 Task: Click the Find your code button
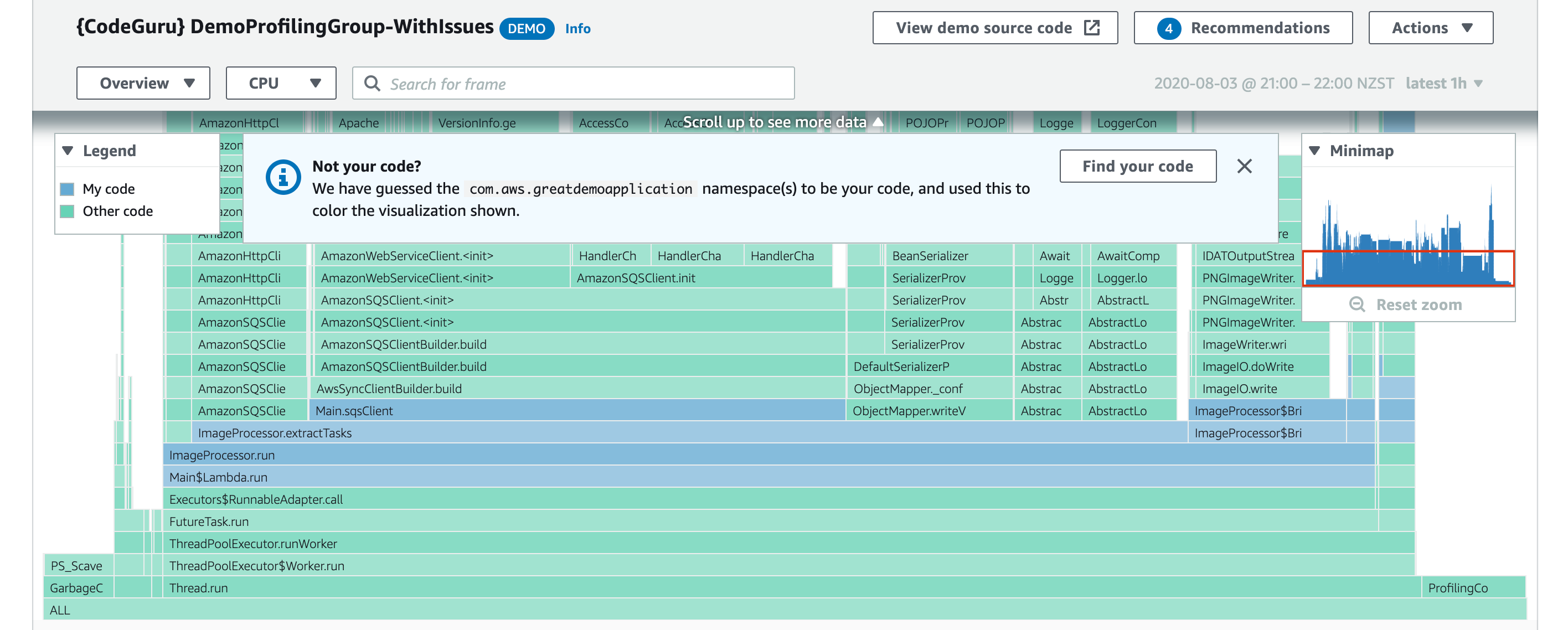pyautogui.click(x=1138, y=166)
